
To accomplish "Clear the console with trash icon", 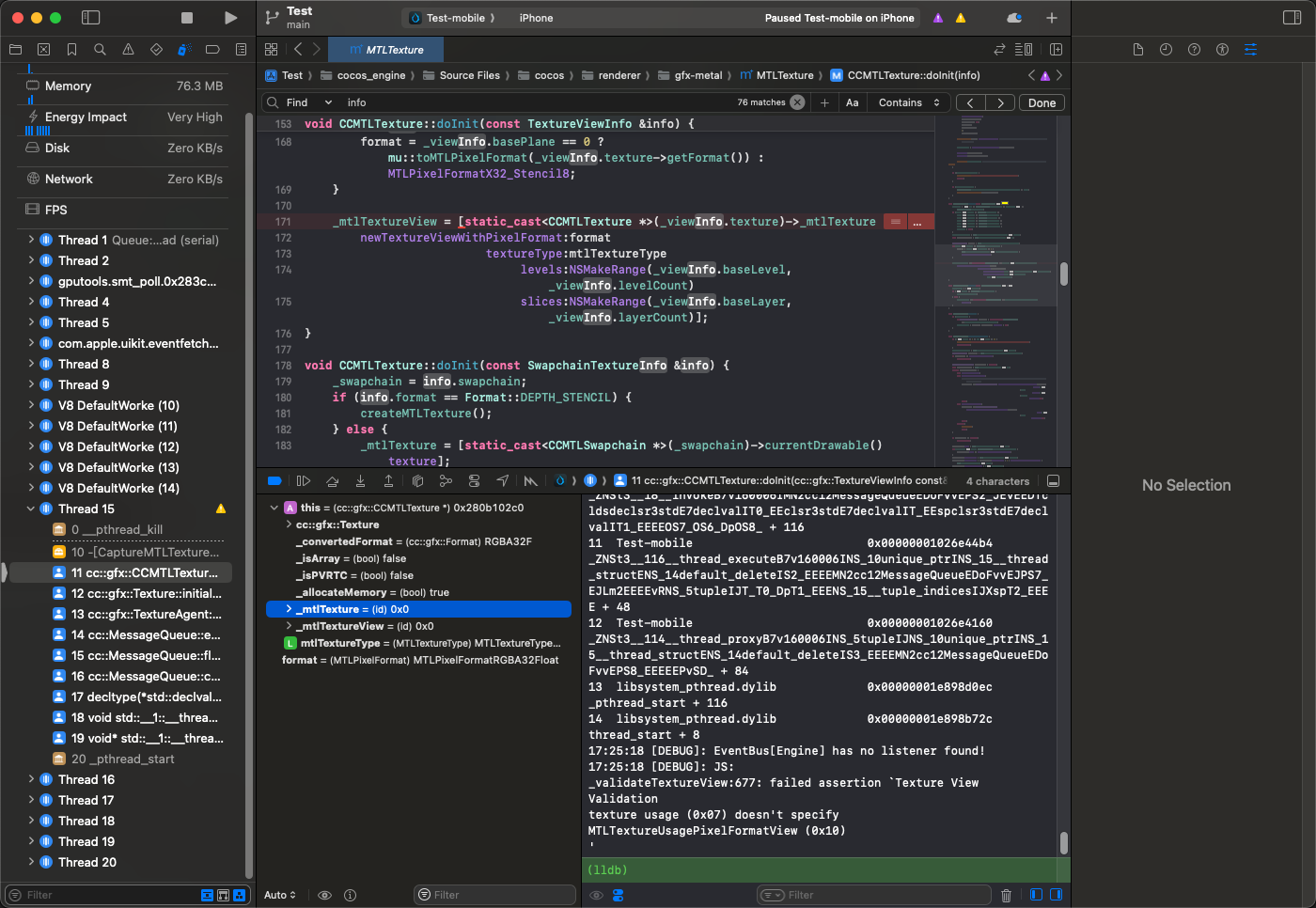I will 1006,895.
